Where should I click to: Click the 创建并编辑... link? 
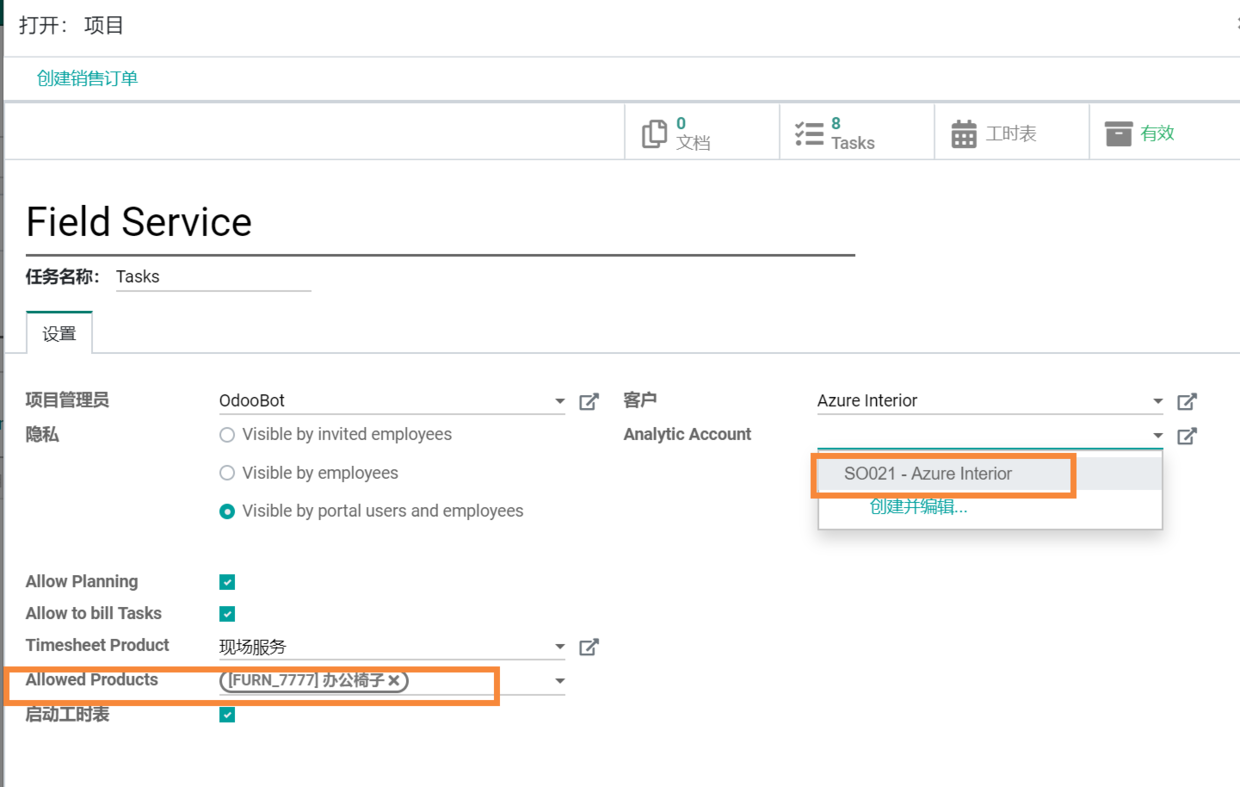918,507
